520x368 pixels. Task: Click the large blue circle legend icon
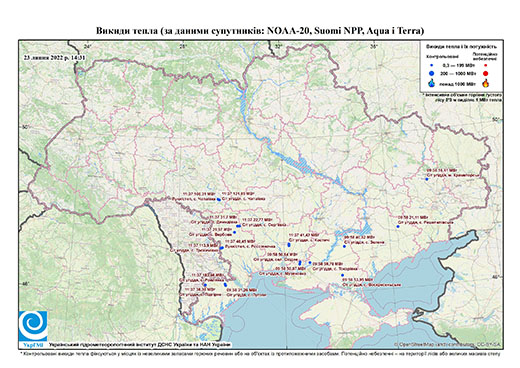(x=432, y=73)
